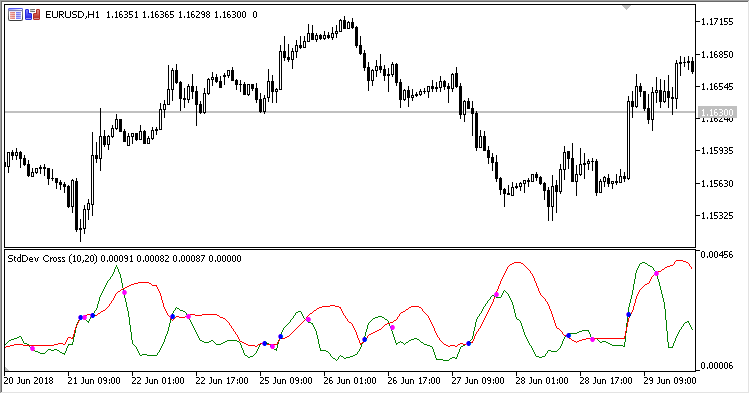Screen dimensions: 750x394
Task: Click the 22 Jun 01:00 time label
Action: coord(158,381)
